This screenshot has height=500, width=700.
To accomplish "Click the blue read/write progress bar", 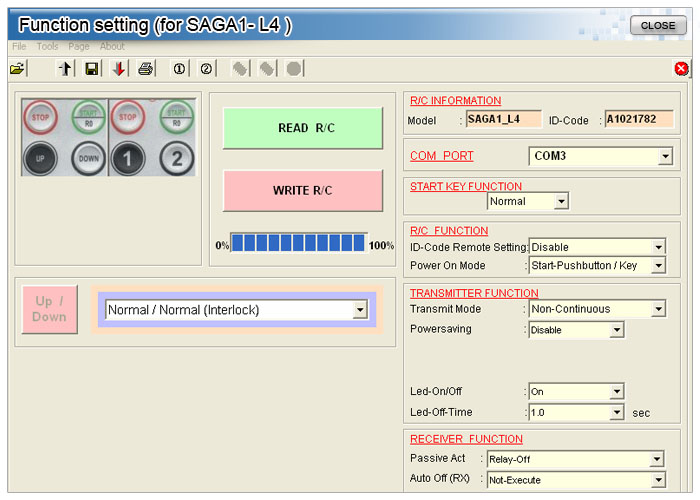I will click(x=299, y=243).
